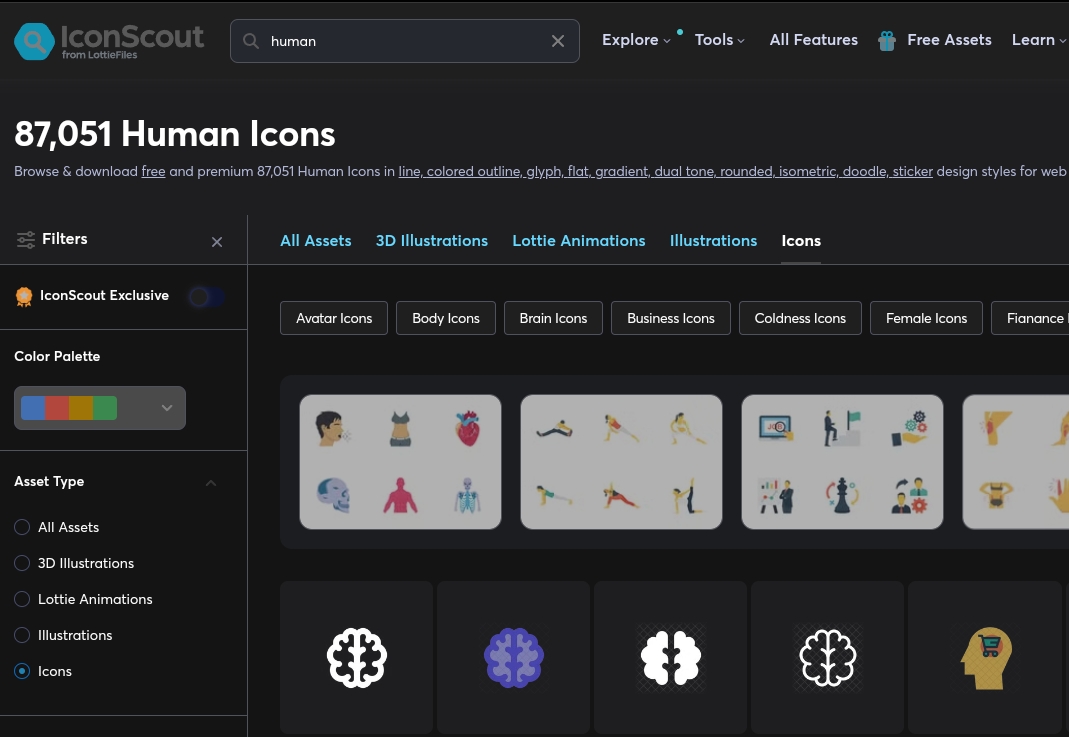Open the white outlined brain icon

tap(357, 657)
